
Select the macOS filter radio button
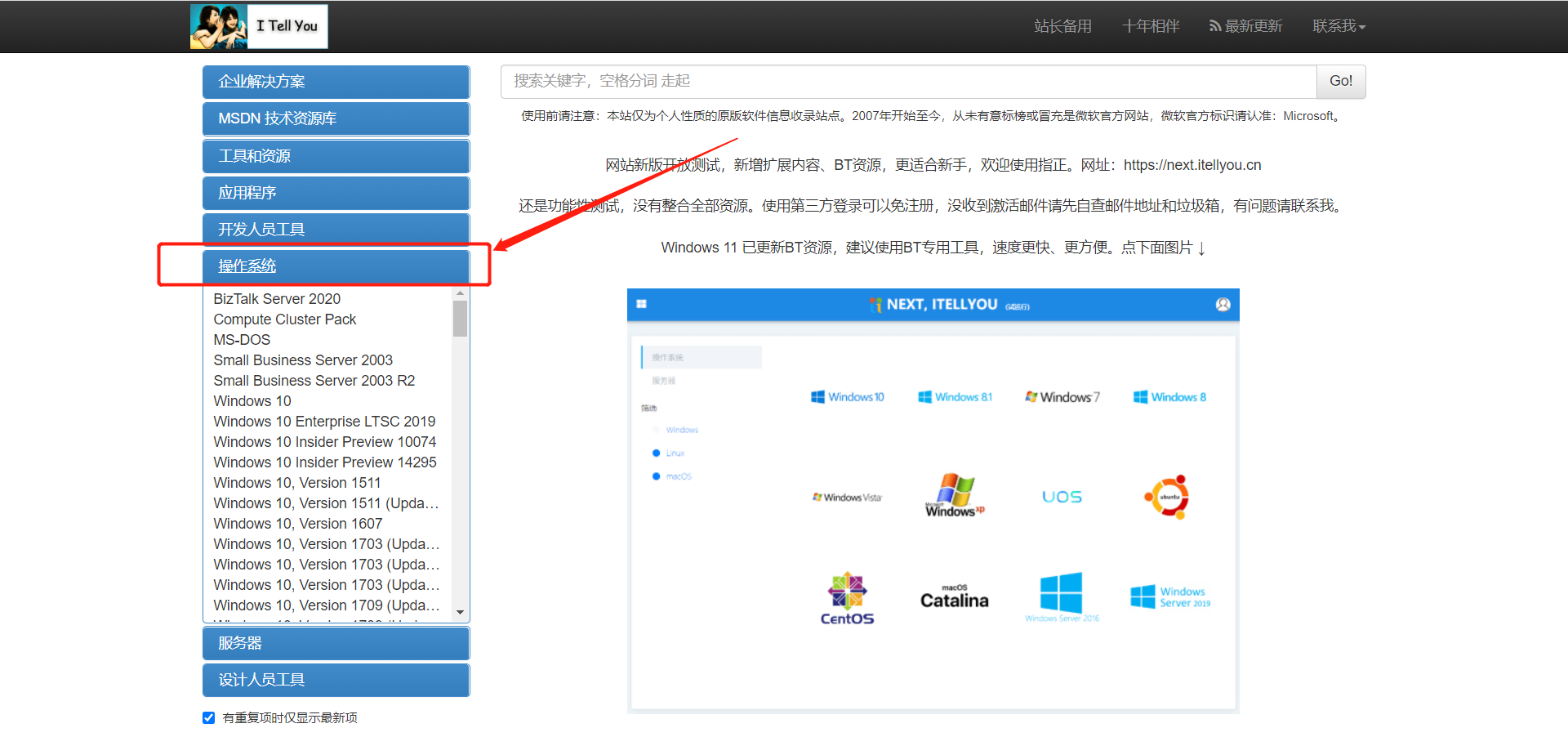[656, 476]
